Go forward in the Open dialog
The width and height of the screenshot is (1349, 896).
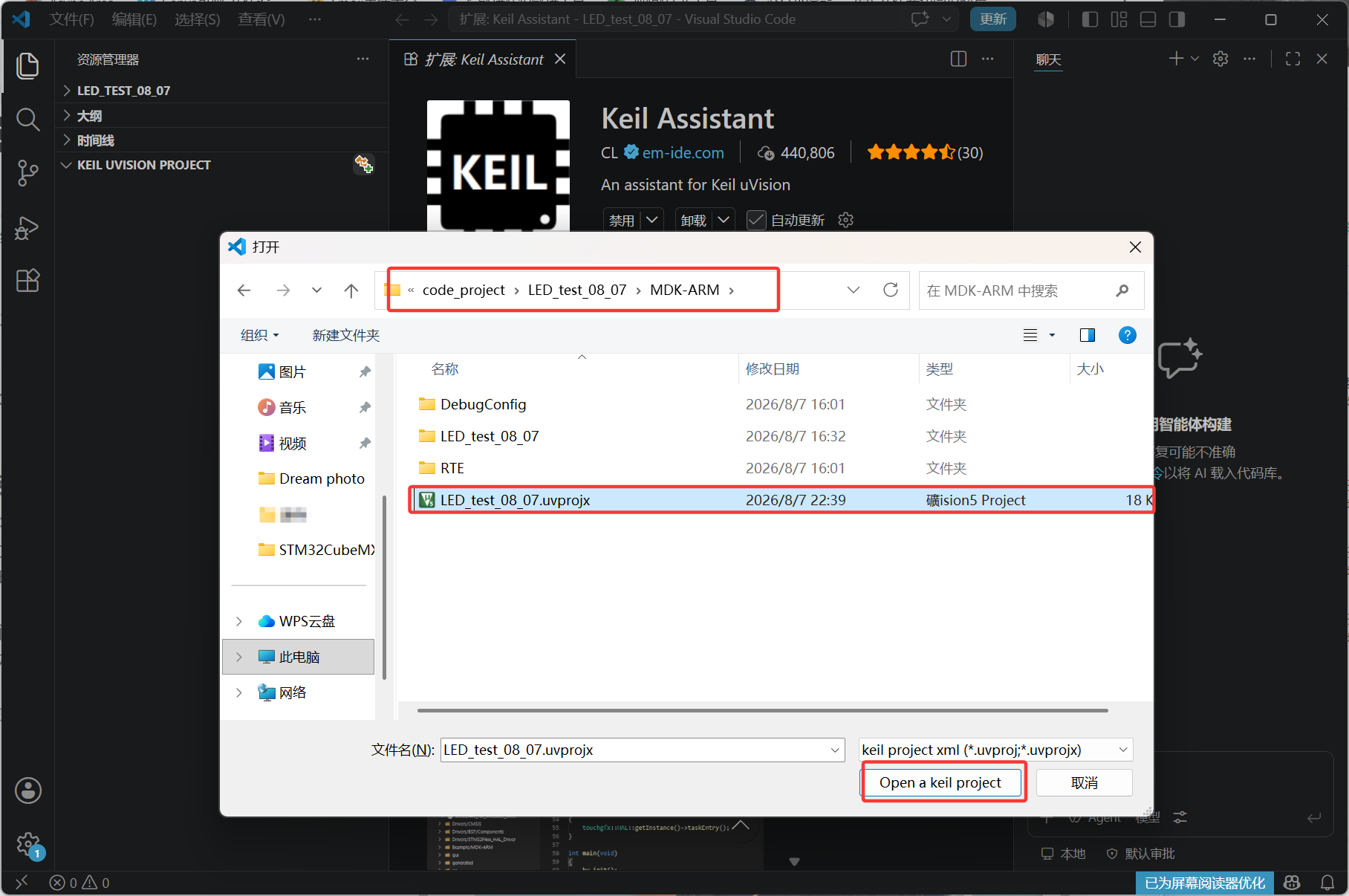coord(283,290)
